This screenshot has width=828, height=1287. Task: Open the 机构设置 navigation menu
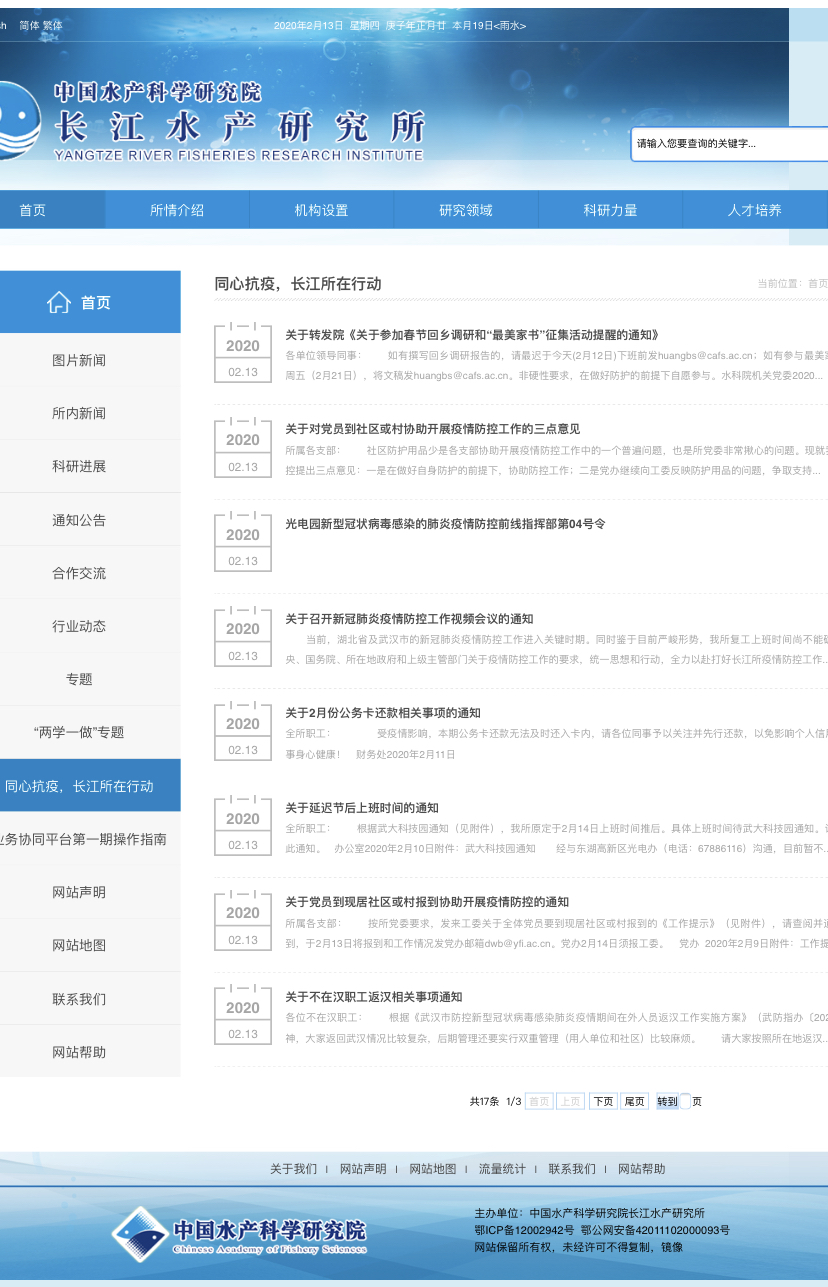(322, 210)
